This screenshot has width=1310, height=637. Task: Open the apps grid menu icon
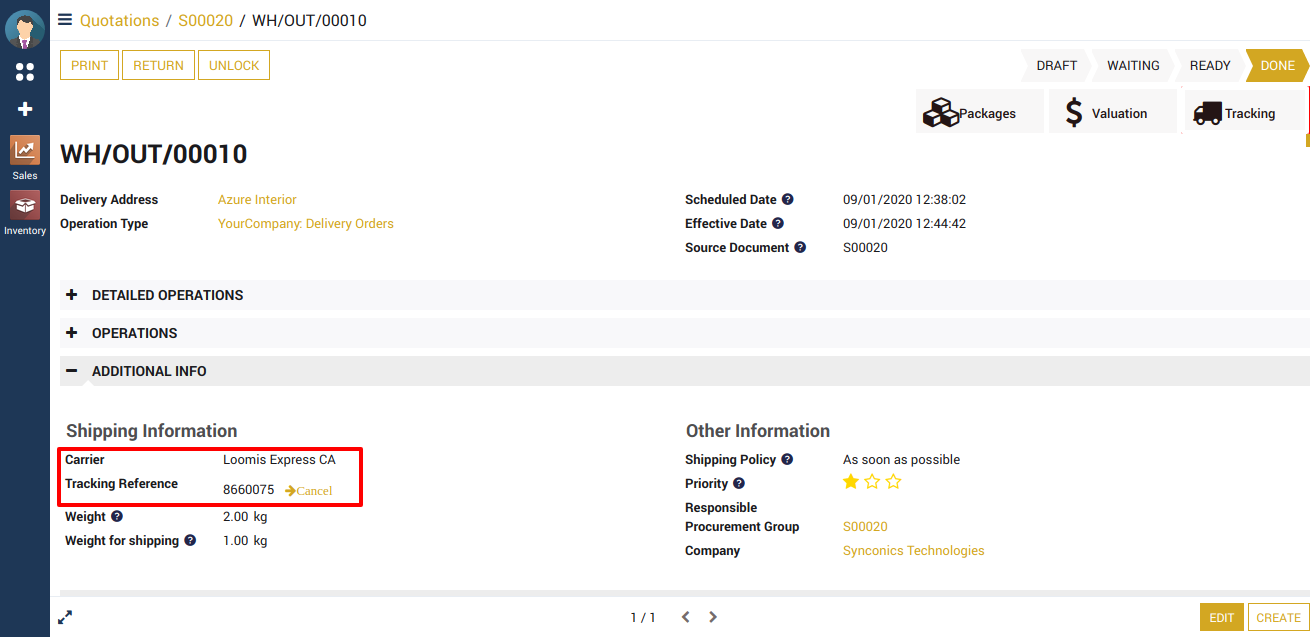click(x=25, y=72)
